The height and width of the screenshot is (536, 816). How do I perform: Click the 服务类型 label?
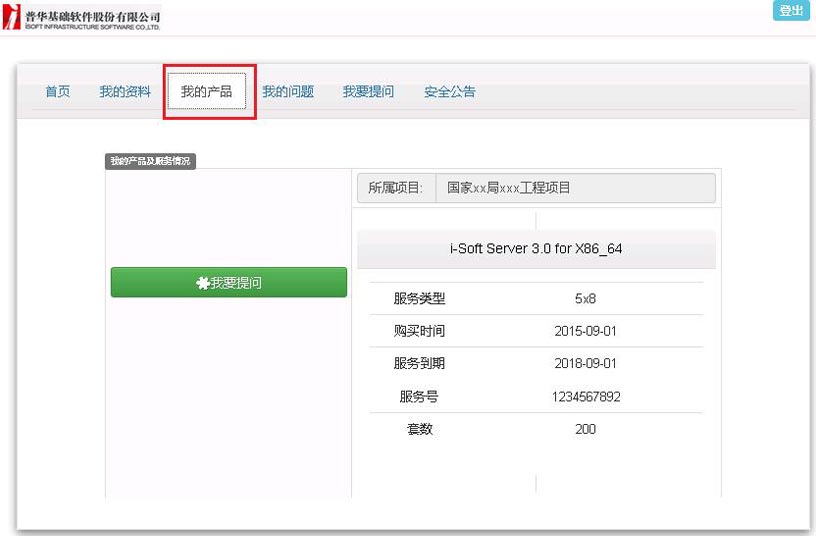[419, 299]
